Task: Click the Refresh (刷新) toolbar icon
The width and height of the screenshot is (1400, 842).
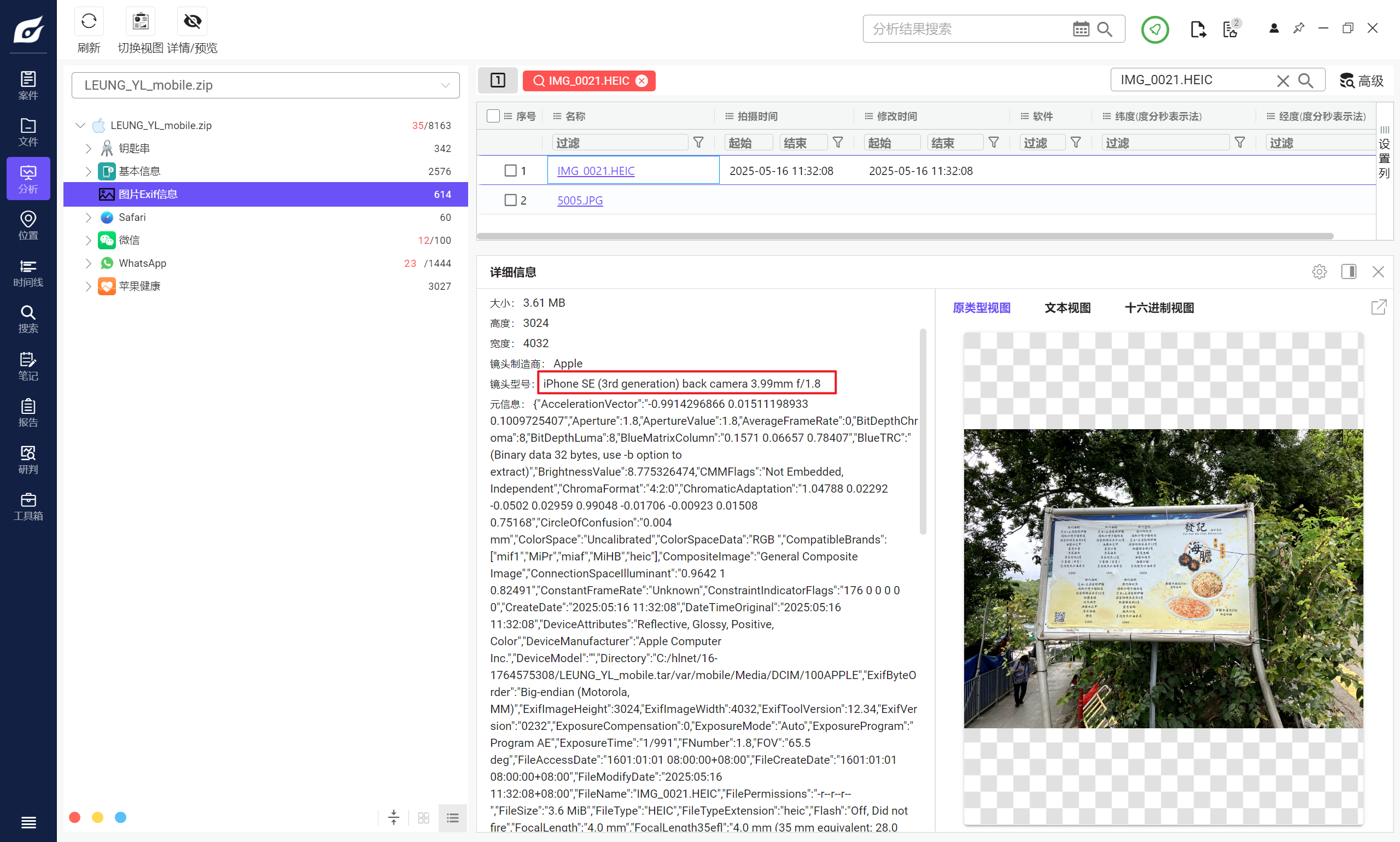Action: click(89, 22)
